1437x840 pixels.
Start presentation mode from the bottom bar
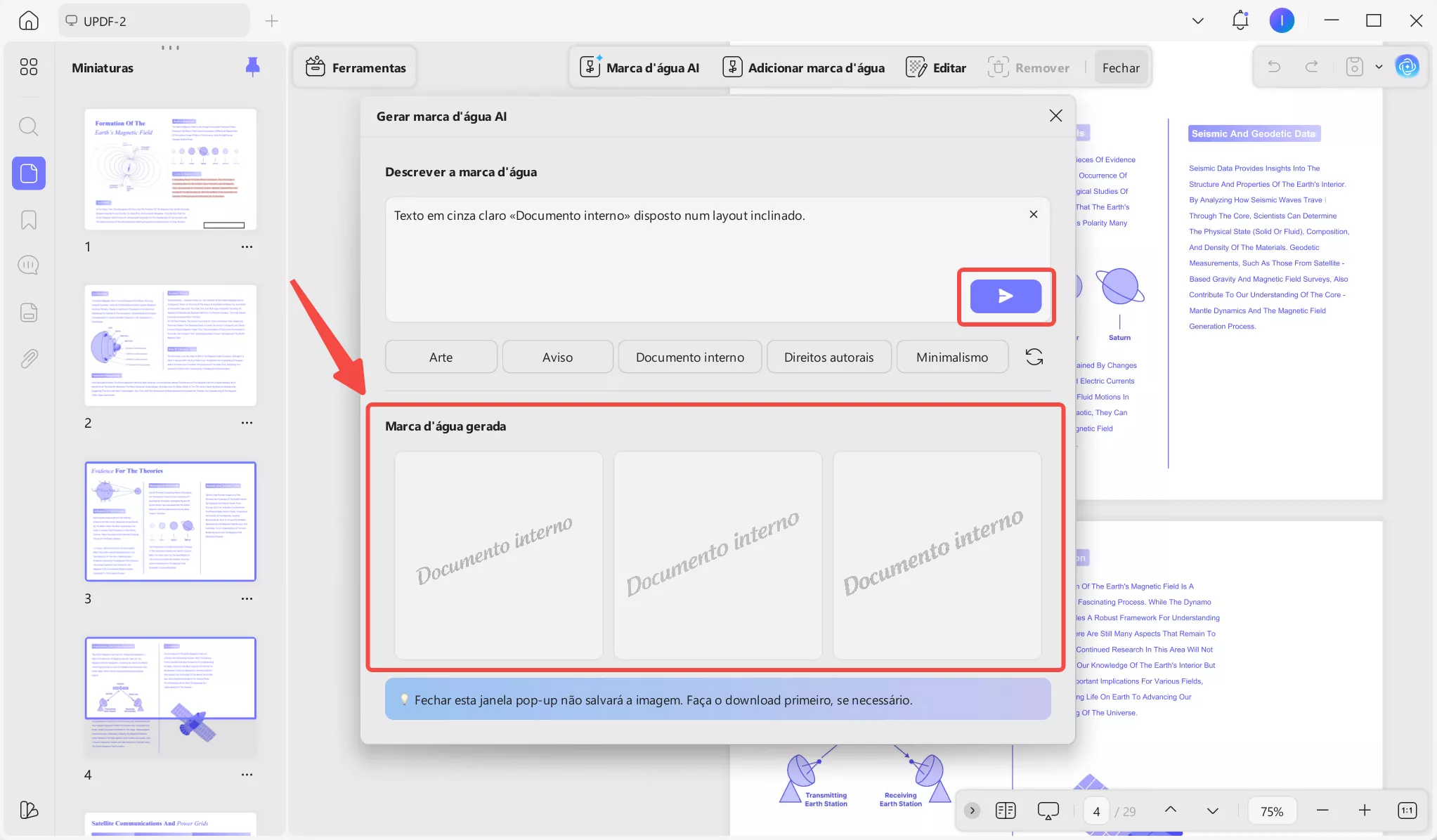tap(1047, 811)
